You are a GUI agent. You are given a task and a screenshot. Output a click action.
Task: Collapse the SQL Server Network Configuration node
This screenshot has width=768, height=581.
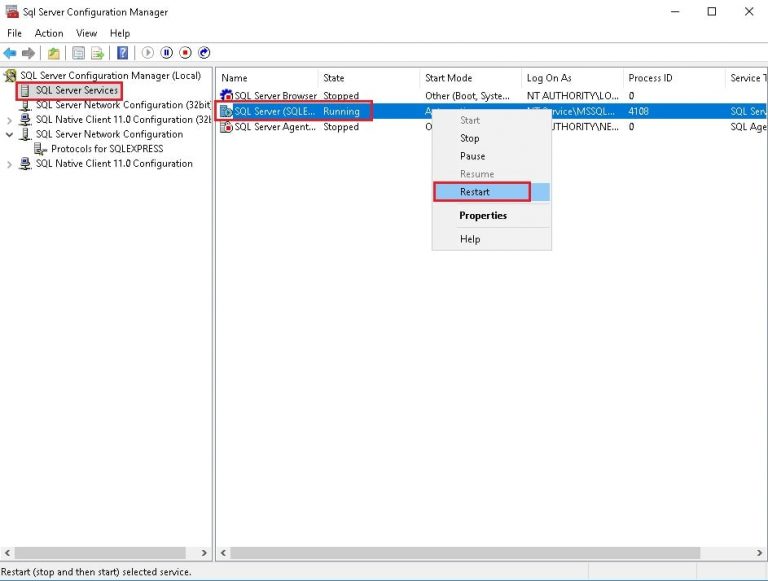10,134
